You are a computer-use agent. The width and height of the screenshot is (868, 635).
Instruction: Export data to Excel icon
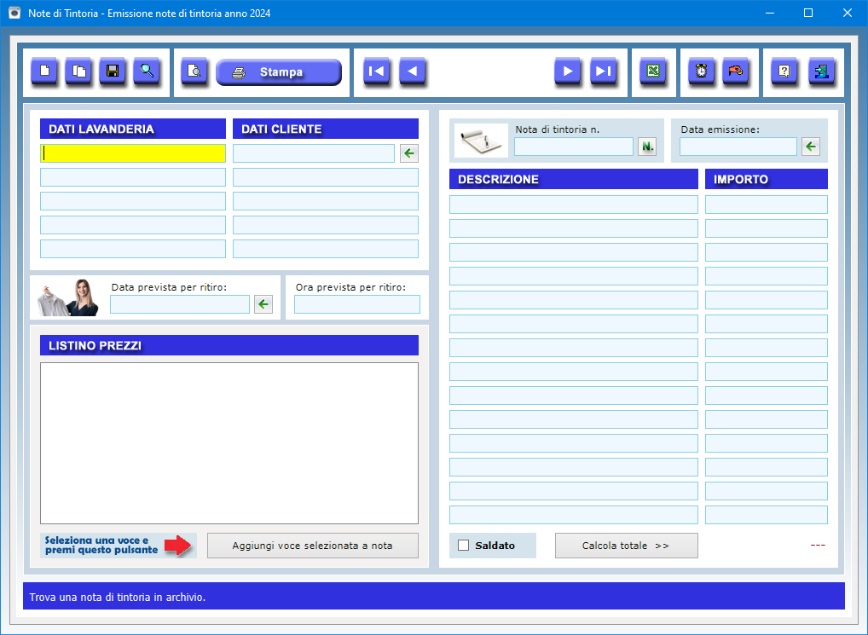pyautogui.click(x=653, y=71)
